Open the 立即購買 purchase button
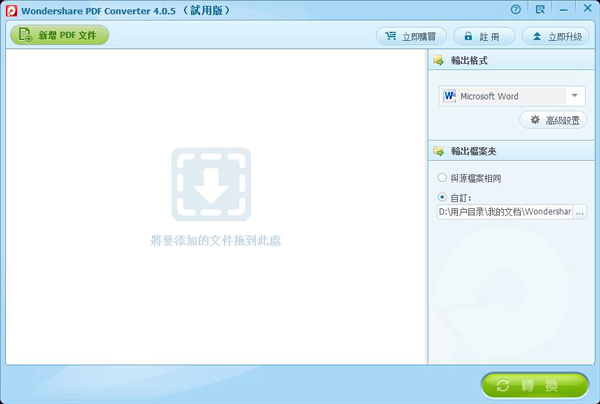The height and width of the screenshot is (404, 600). (411, 37)
